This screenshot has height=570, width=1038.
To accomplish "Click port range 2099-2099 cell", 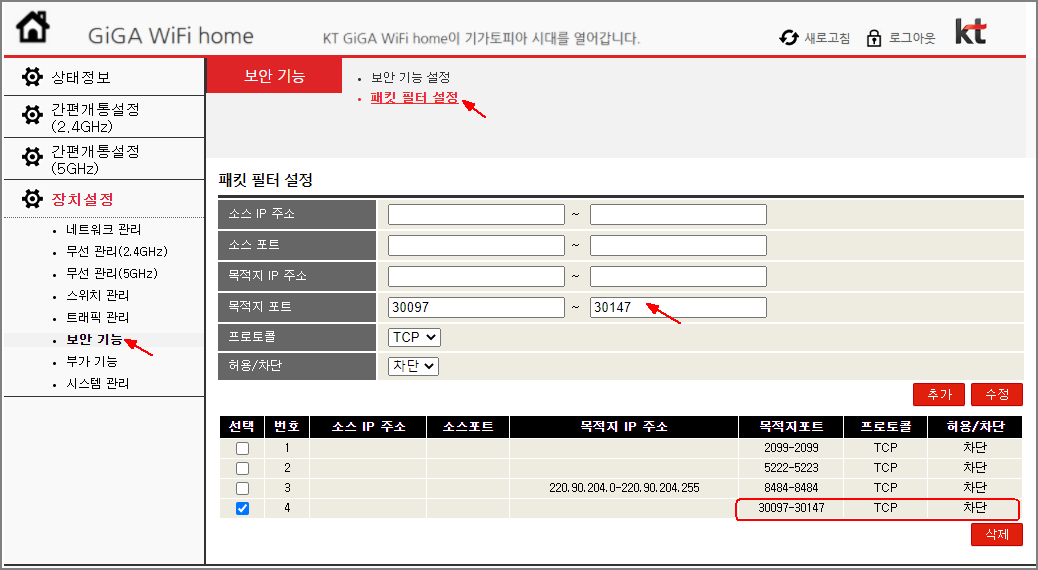I will click(791, 448).
